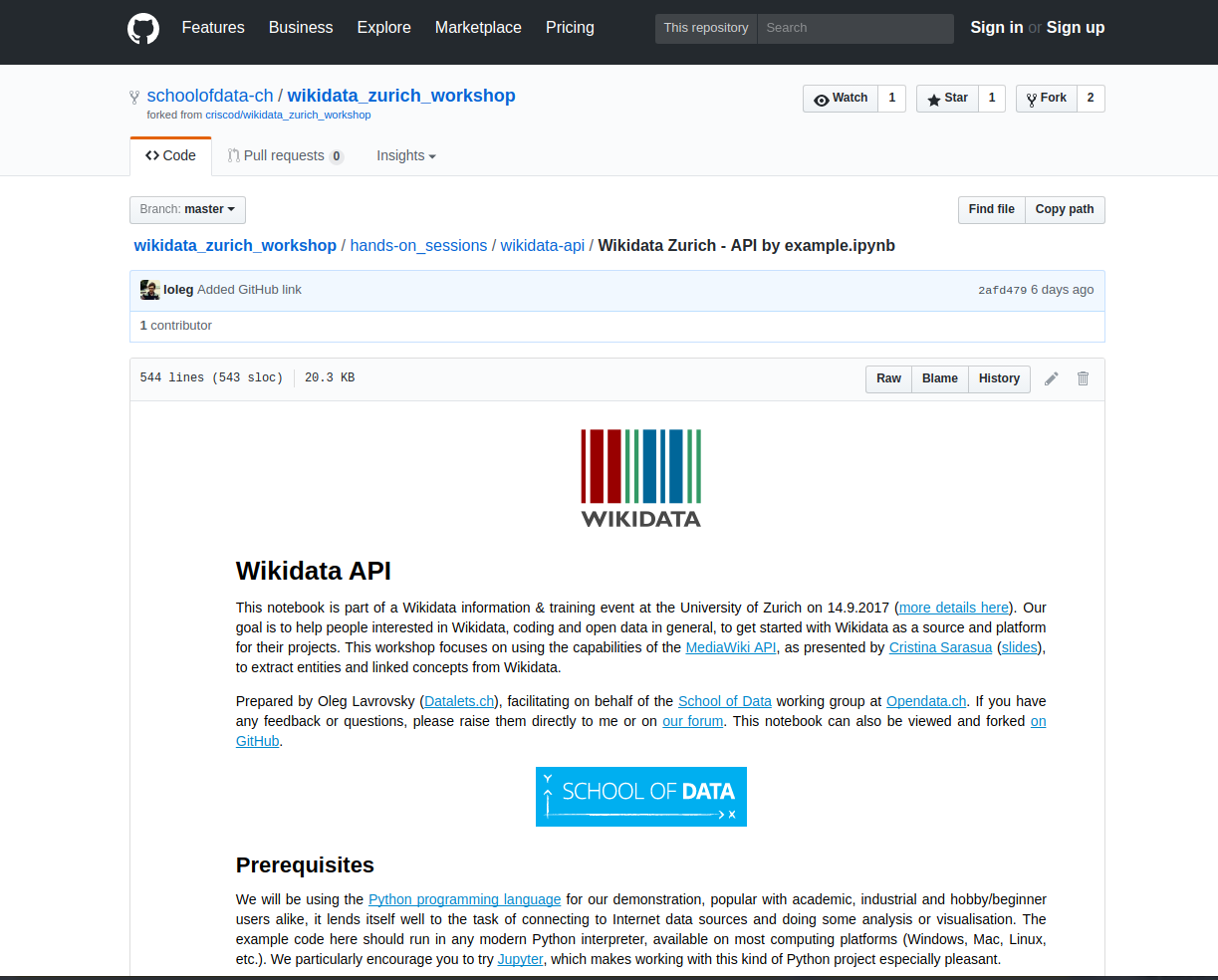Follow the more details here link
Viewport: 1218px width, 980px height.
click(x=954, y=608)
